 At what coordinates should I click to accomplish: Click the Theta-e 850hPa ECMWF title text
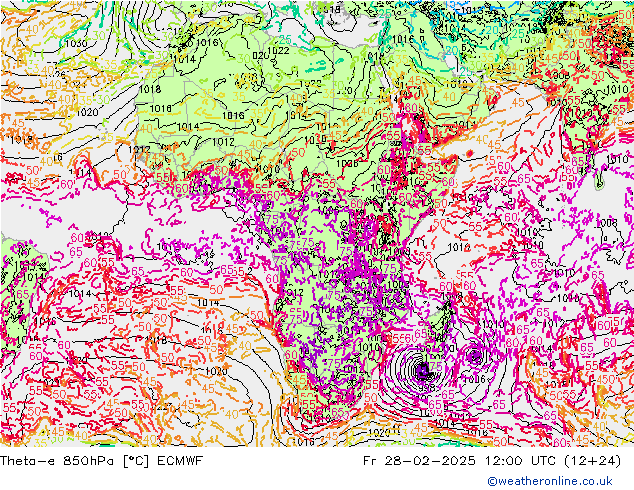[x=101, y=460]
